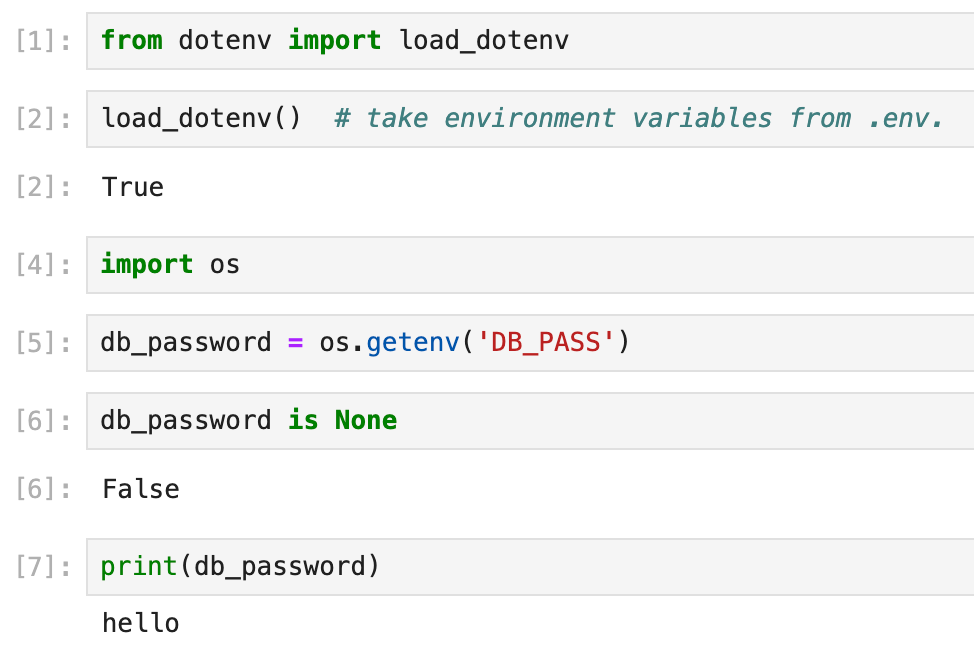Image resolution: width=974 pixels, height=652 pixels.
Task: Click the [1]: cell prompt
Action: (x=43, y=41)
